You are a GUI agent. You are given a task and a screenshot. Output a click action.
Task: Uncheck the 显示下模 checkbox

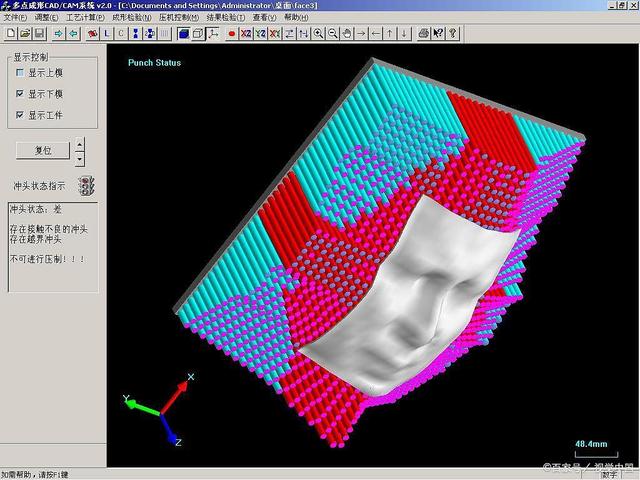click(x=20, y=94)
